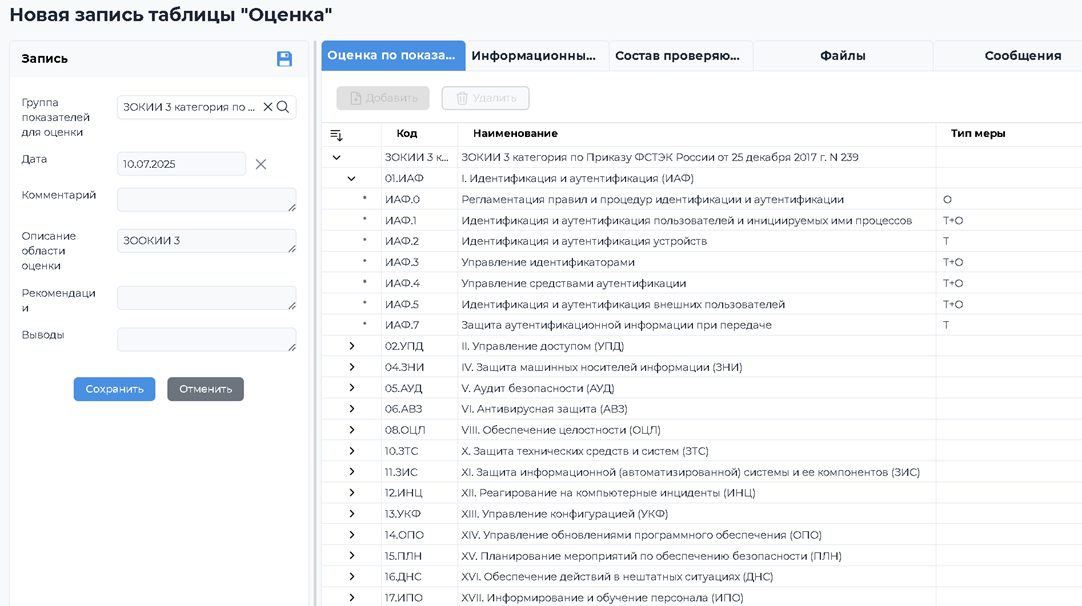Clear the date field with the X icon
Screen dimensions: 1082x606
coord(261,164)
